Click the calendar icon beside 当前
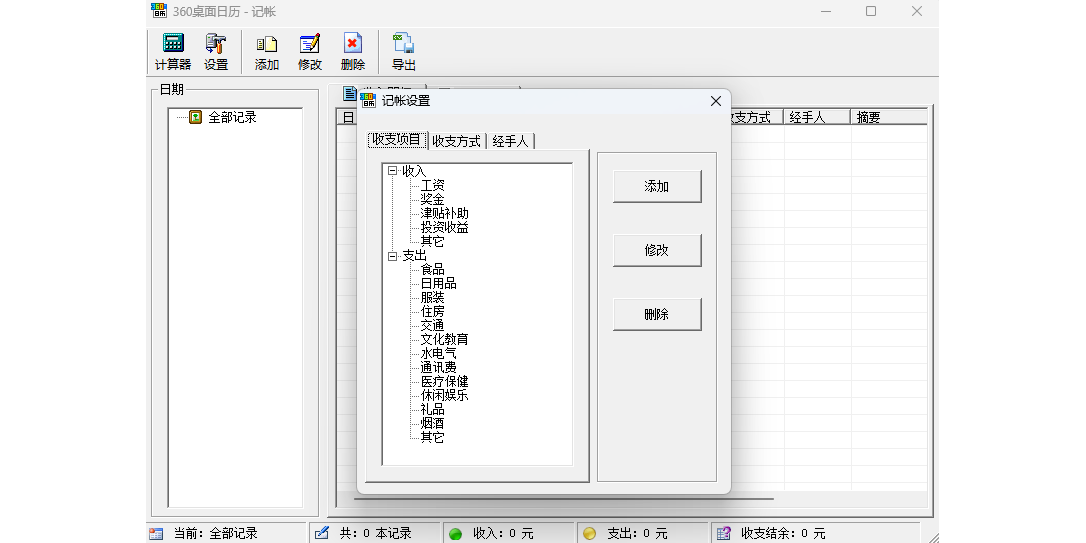Screen dimensions: 1086x543 157,533
